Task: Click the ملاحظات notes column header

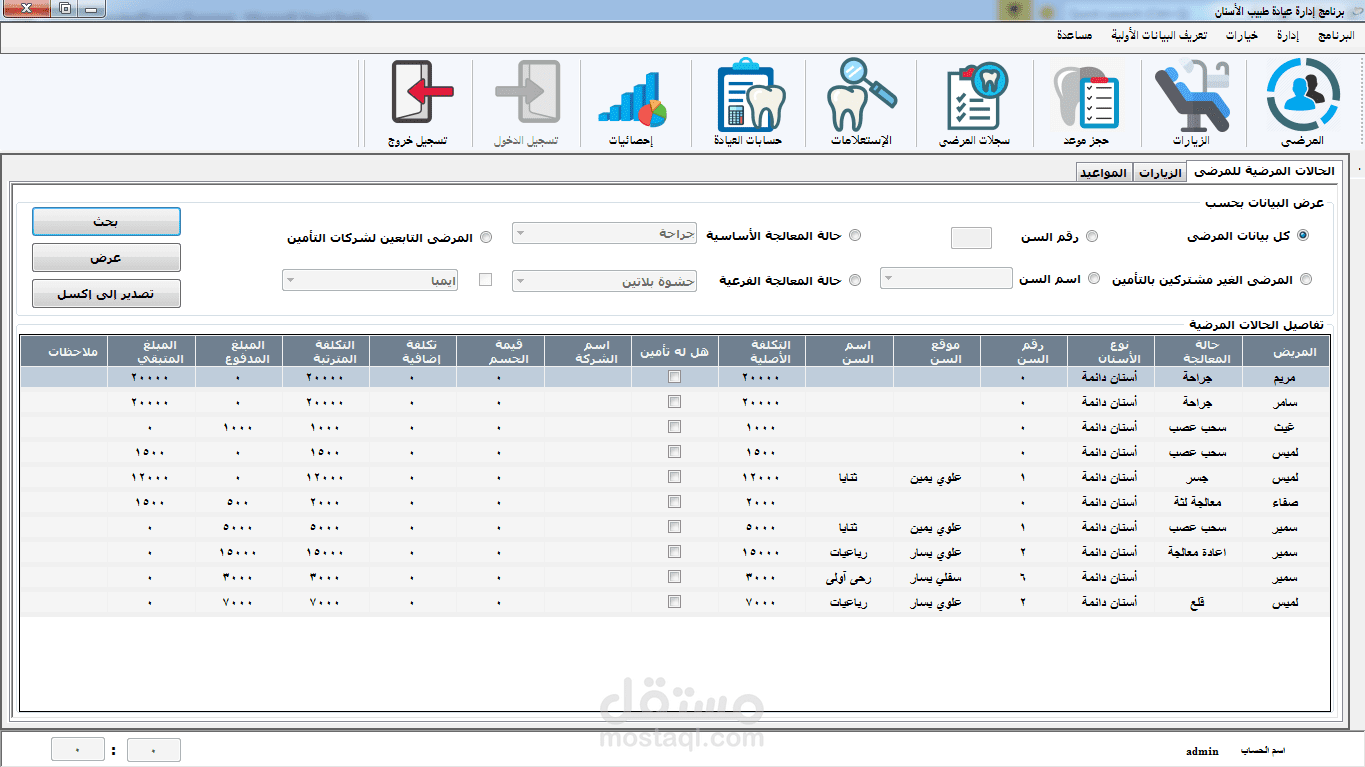Action: click(65, 351)
